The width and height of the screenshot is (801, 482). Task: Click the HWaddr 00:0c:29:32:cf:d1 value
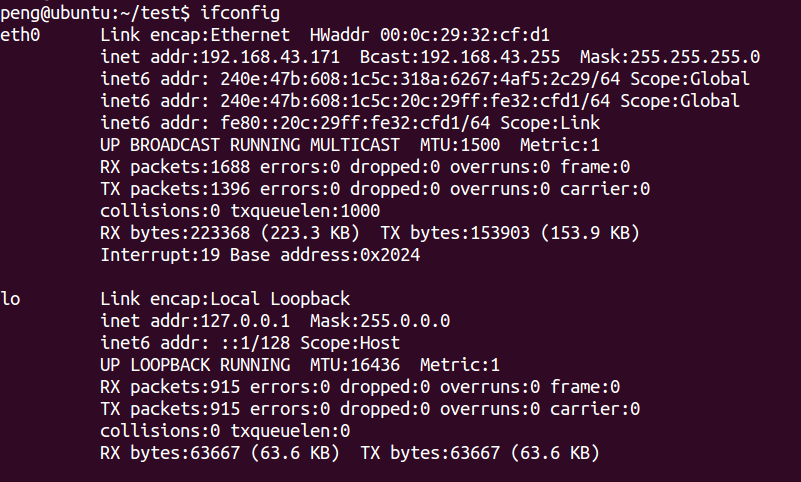coord(430,35)
